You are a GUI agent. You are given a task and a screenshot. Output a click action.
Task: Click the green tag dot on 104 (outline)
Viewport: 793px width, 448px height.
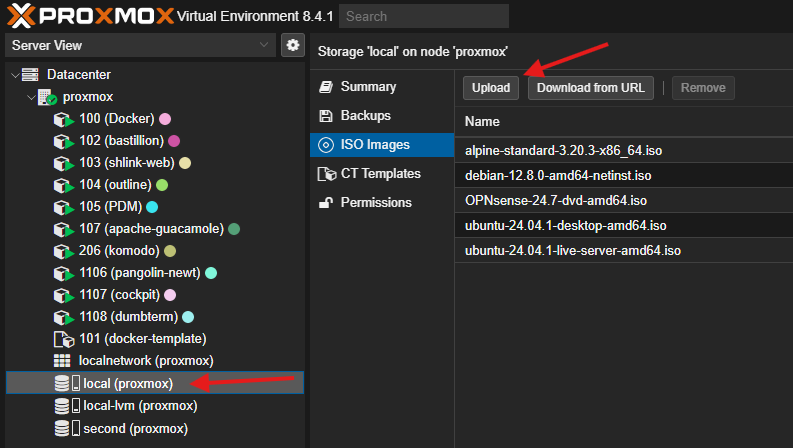tap(162, 185)
